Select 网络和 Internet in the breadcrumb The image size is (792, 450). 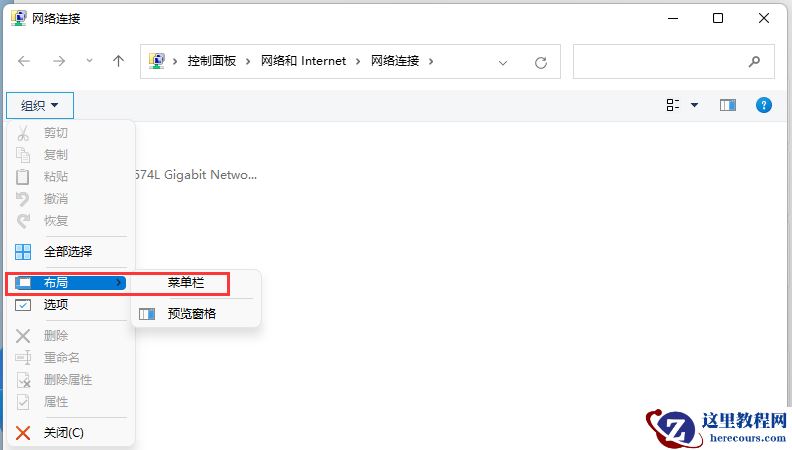pyautogui.click(x=303, y=61)
